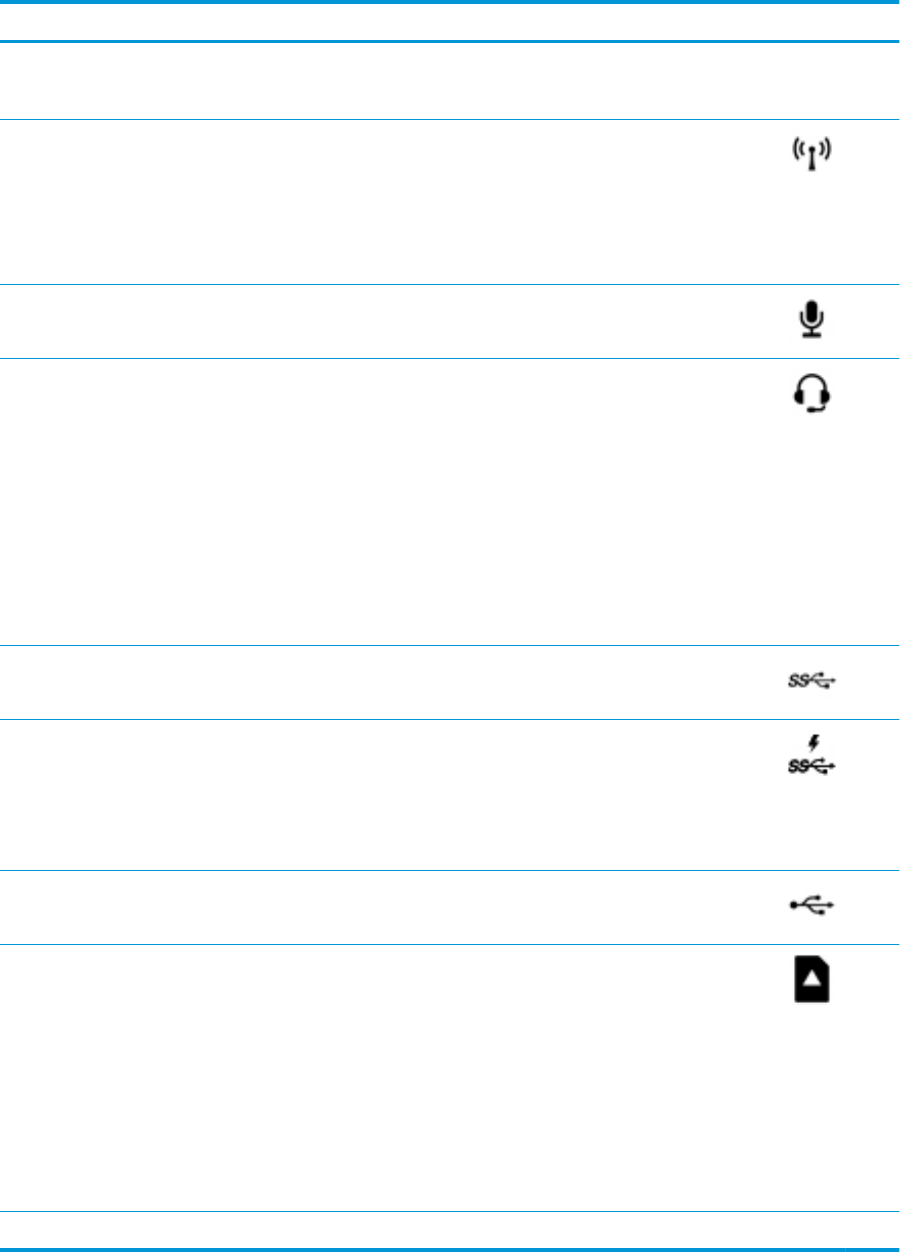900x1252 pixels.
Task: Select the microphone icon
Action: pos(812,320)
